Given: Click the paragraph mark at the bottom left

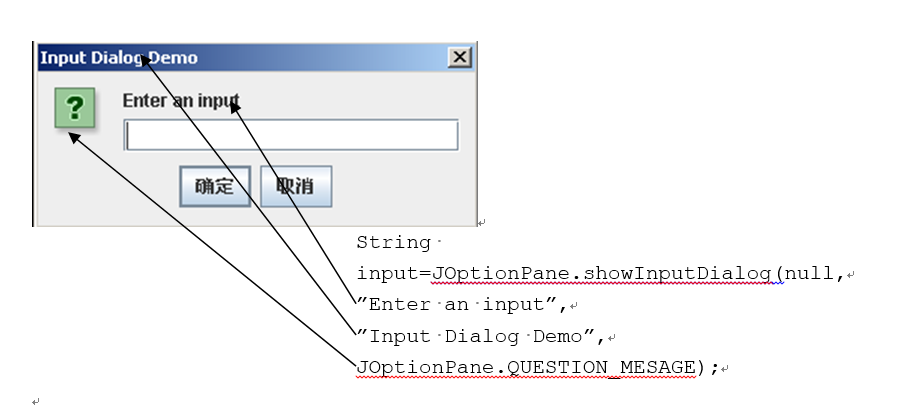Looking at the screenshot, I should 36,401.
